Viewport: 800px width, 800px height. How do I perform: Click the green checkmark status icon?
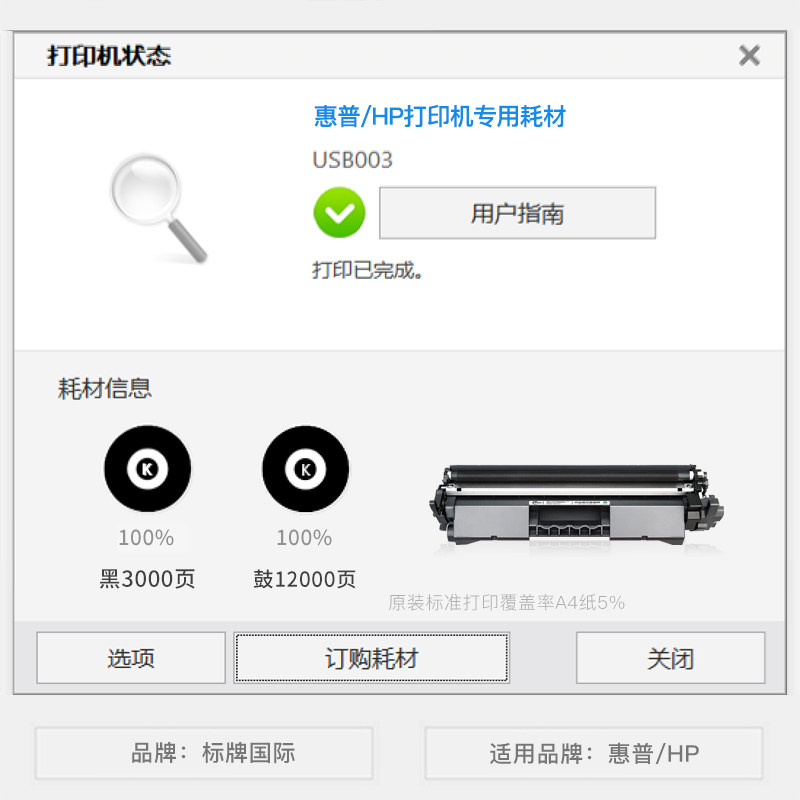coord(339,213)
